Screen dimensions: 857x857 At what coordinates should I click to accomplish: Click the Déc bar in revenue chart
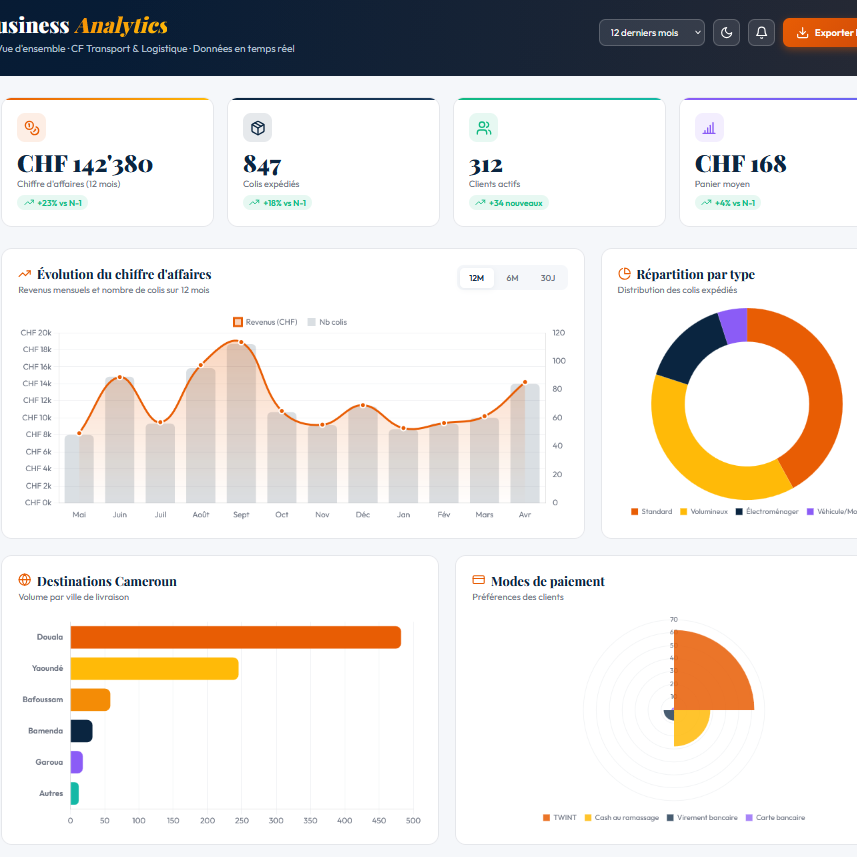coord(363,454)
